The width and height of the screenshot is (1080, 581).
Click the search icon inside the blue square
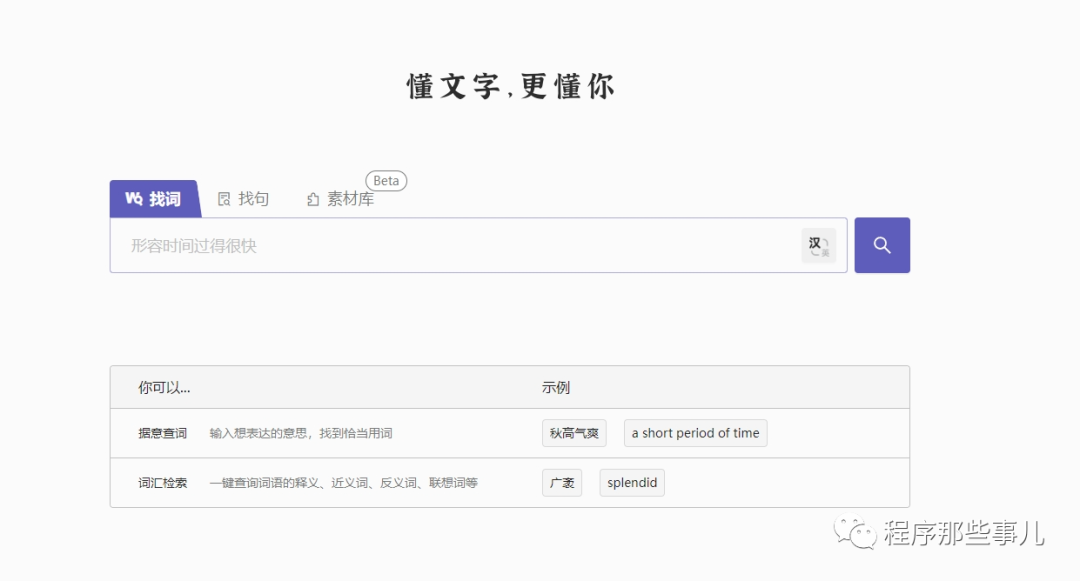pos(882,244)
